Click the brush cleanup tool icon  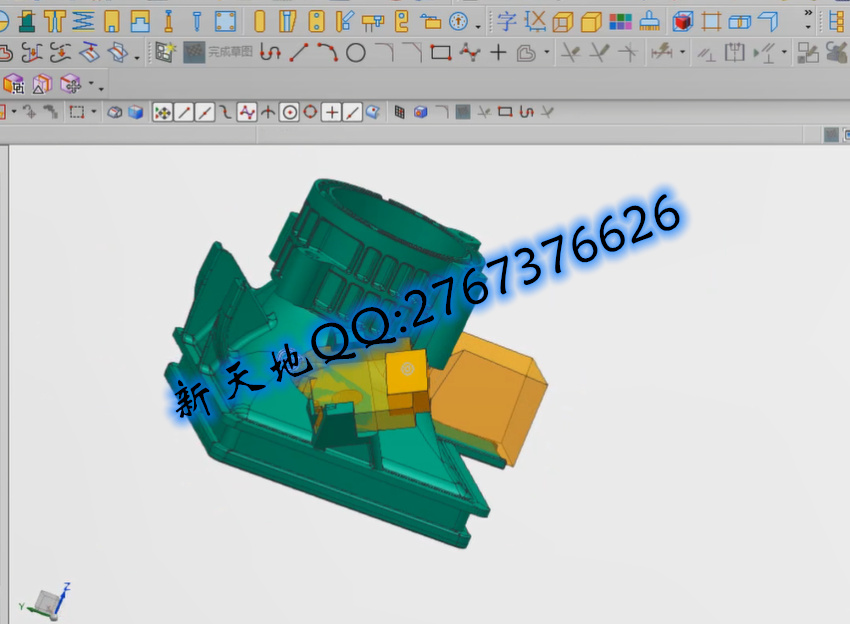pyautogui.click(x=649, y=21)
